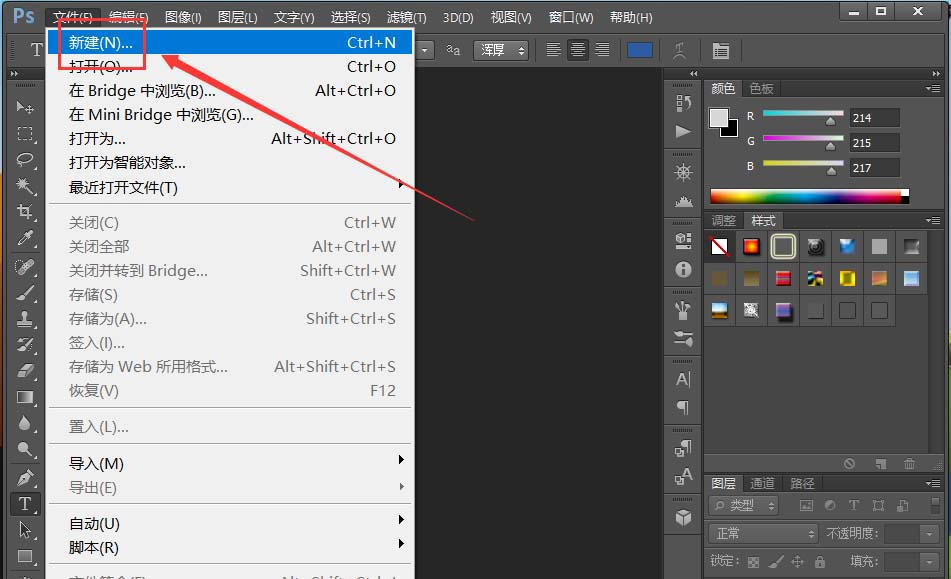Click the B value field showing 217
Image resolution: width=951 pixels, height=579 pixels.
point(874,167)
